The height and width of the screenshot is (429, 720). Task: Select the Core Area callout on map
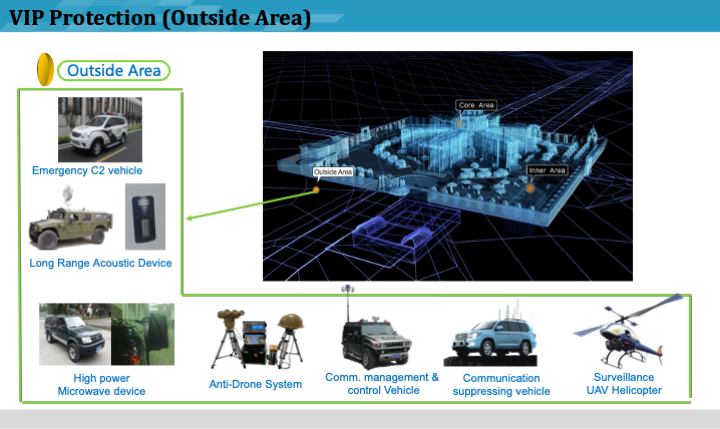point(476,105)
